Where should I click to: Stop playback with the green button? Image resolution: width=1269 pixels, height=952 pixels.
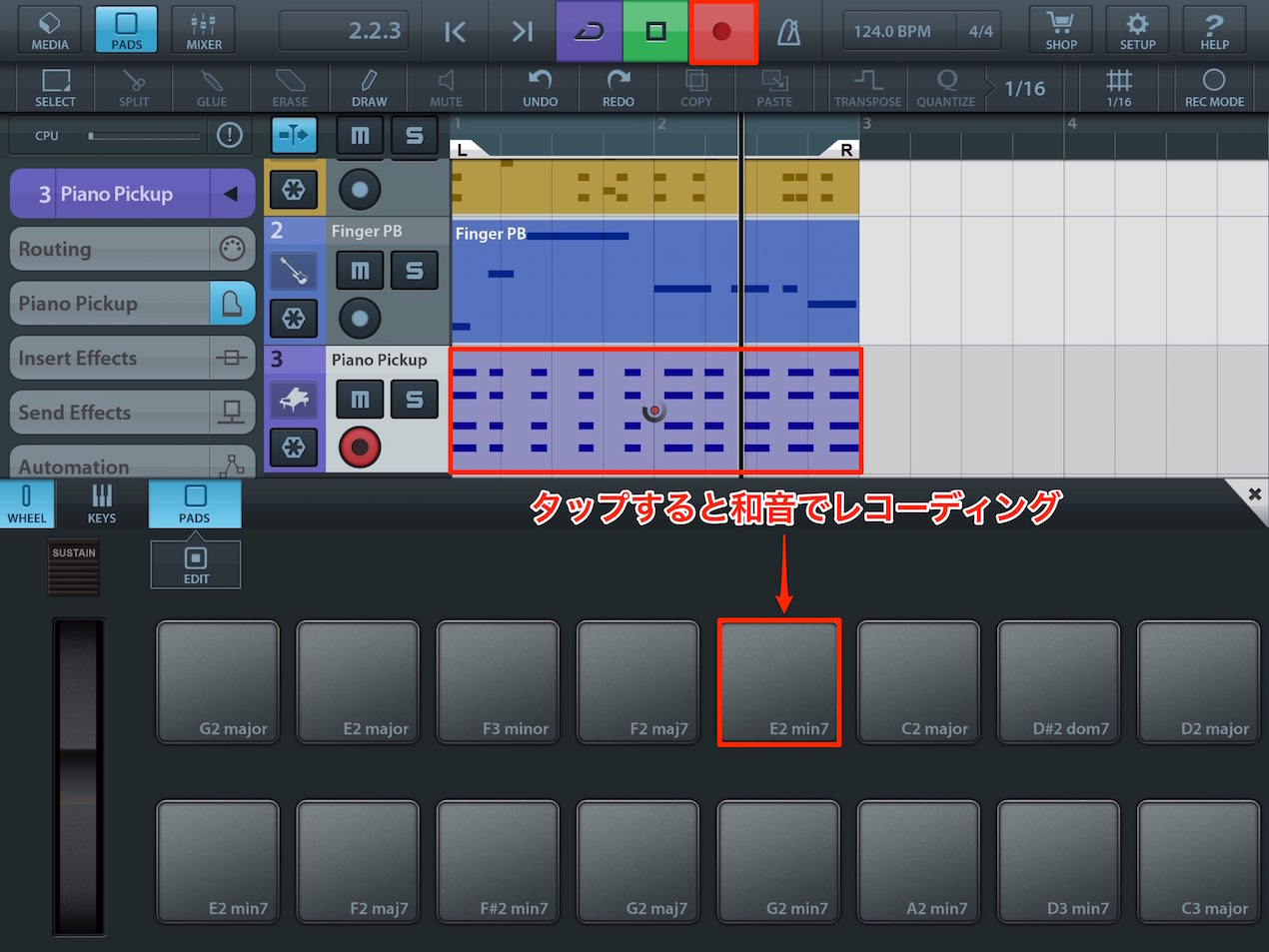[x=655, y=32]
